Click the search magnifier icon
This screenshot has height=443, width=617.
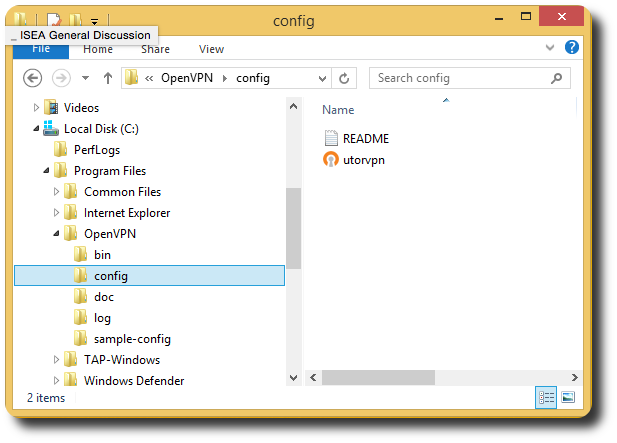coord(556,78)
